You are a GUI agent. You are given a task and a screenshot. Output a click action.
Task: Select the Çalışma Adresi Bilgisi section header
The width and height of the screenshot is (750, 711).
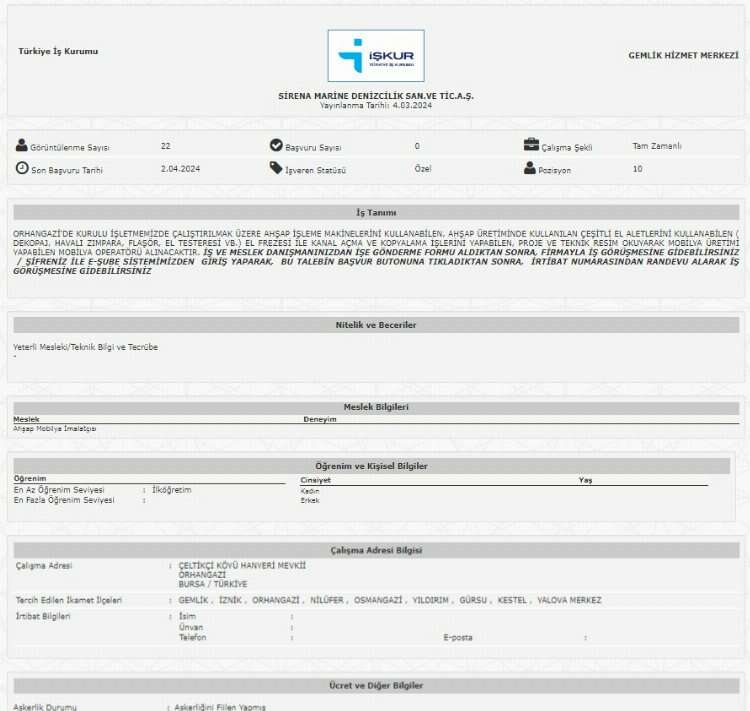[x=375, y=551]
